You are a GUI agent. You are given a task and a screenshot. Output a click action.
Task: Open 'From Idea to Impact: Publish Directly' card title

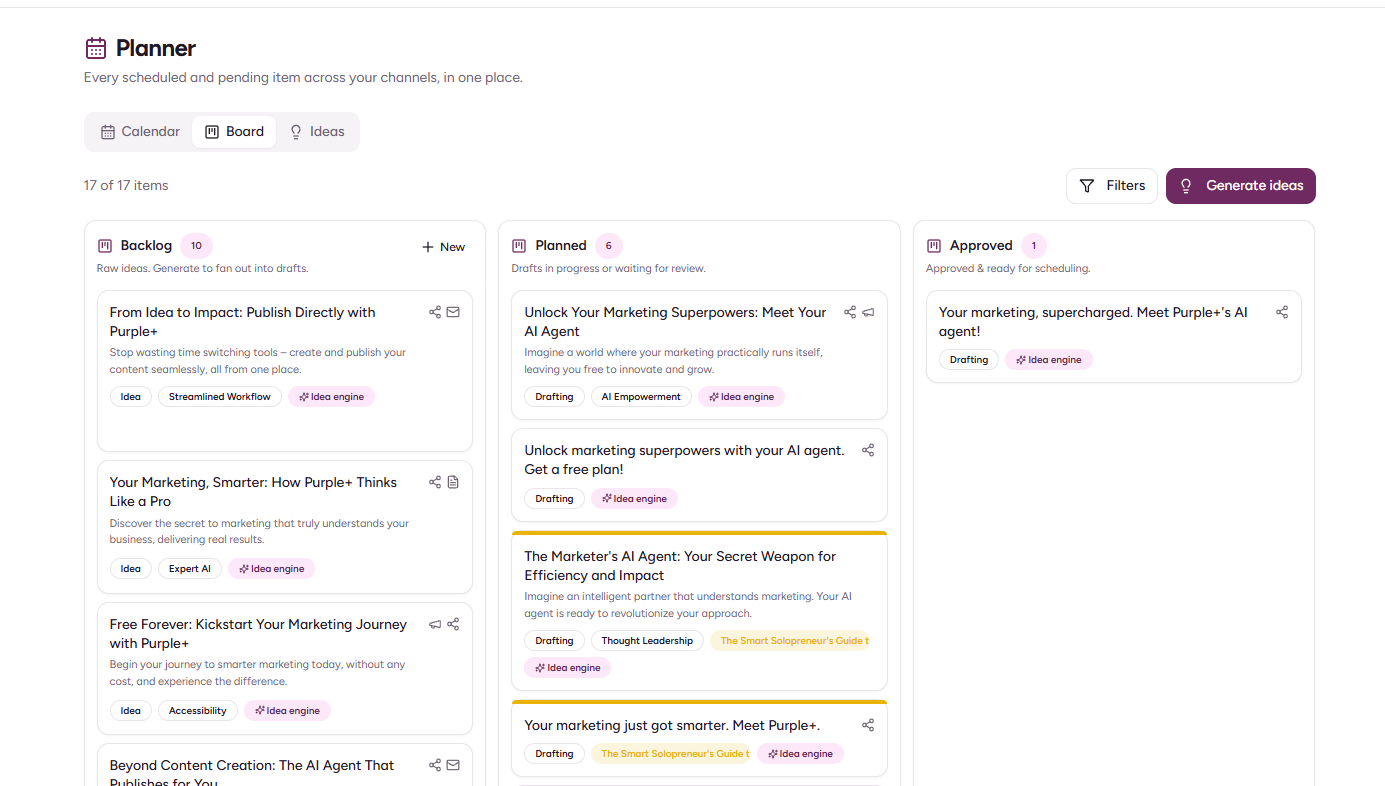(x=243, y=322)
